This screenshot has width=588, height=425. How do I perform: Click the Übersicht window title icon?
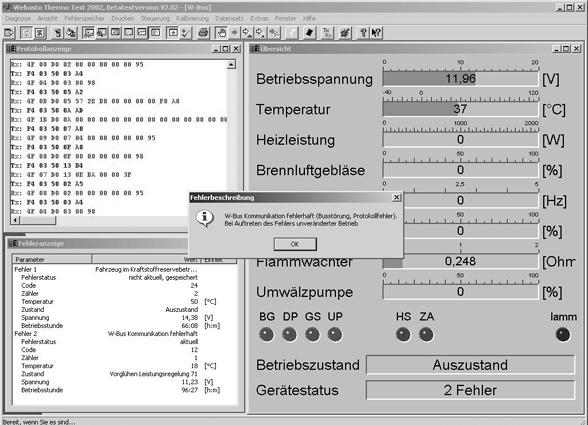(x=255, y=49)
